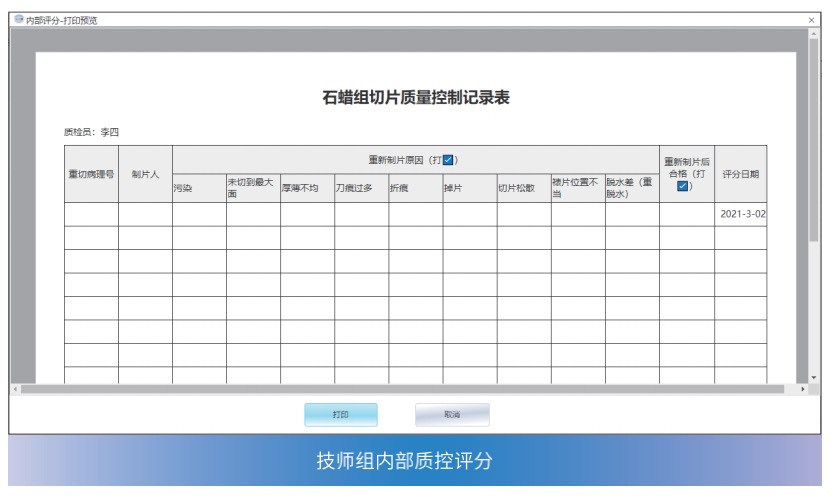
Task: Click the vertical scrollbar down arrow
Action: [813, 378]
